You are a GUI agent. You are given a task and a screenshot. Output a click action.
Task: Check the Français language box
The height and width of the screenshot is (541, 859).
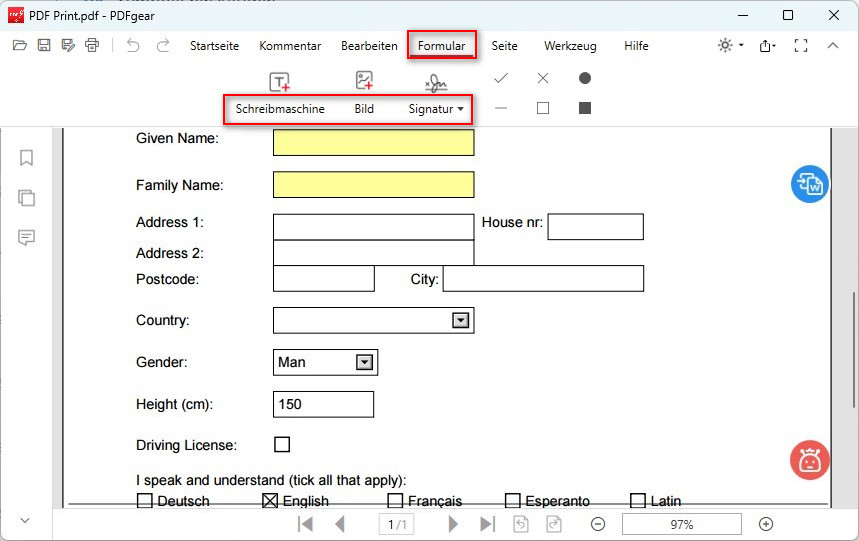tap(395, 500)
